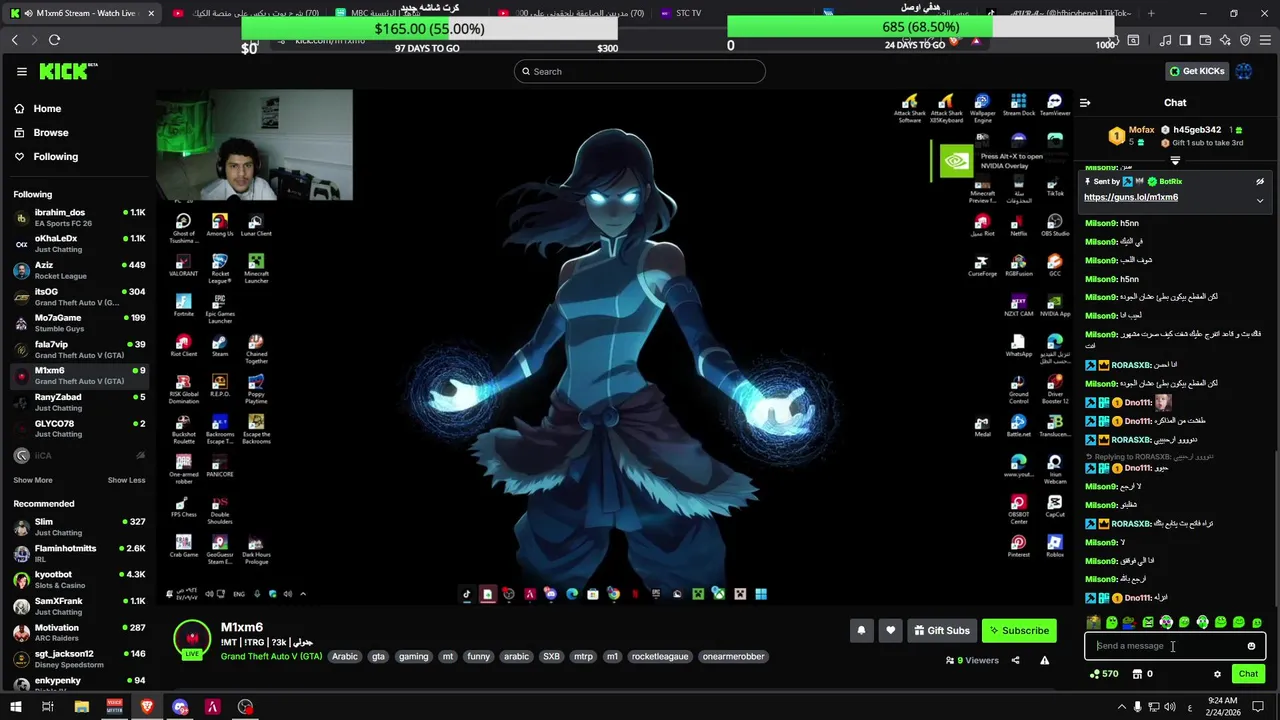1280x720 pixels.
Task: Open a new browser tab
Action: pyautogui.click(x=1151, y=13)
